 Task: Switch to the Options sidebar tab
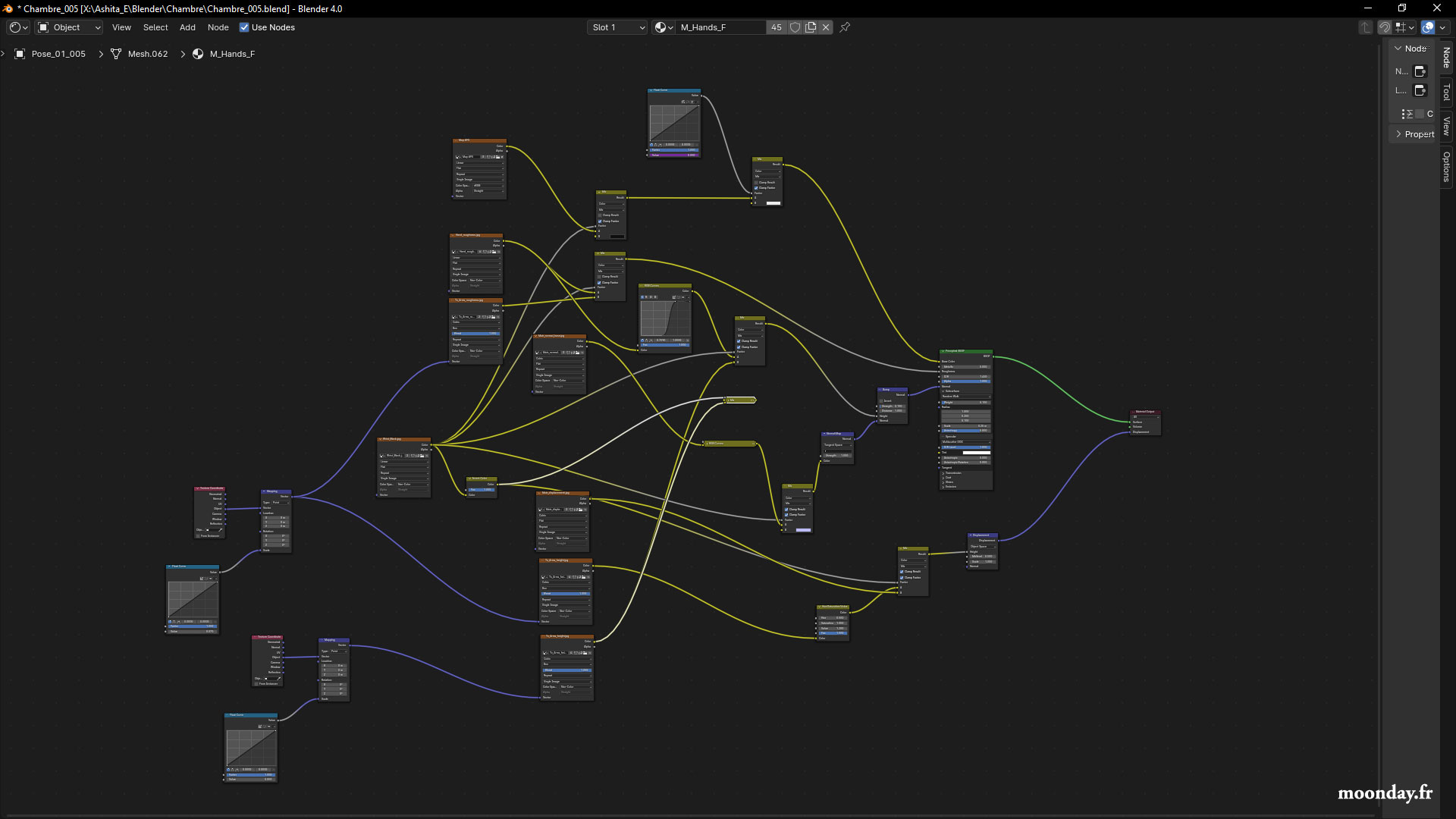click(x=1447, y=166)
